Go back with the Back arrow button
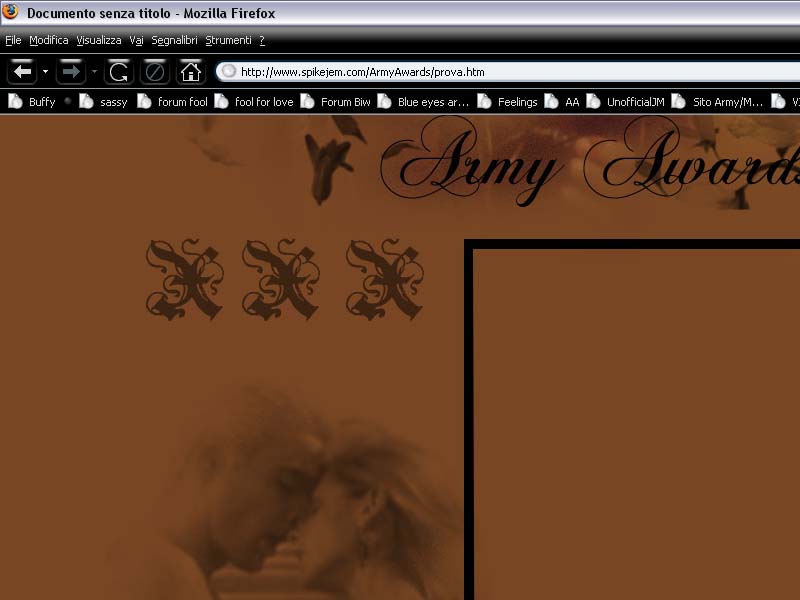Image resolution: width=800 pixels, height=600 pixels. click(22, 71)
